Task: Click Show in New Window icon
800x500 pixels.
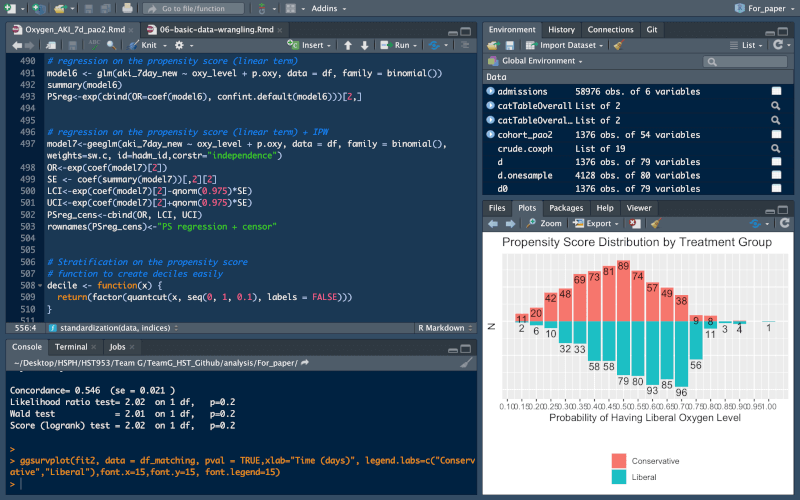Action: point(51,45)
